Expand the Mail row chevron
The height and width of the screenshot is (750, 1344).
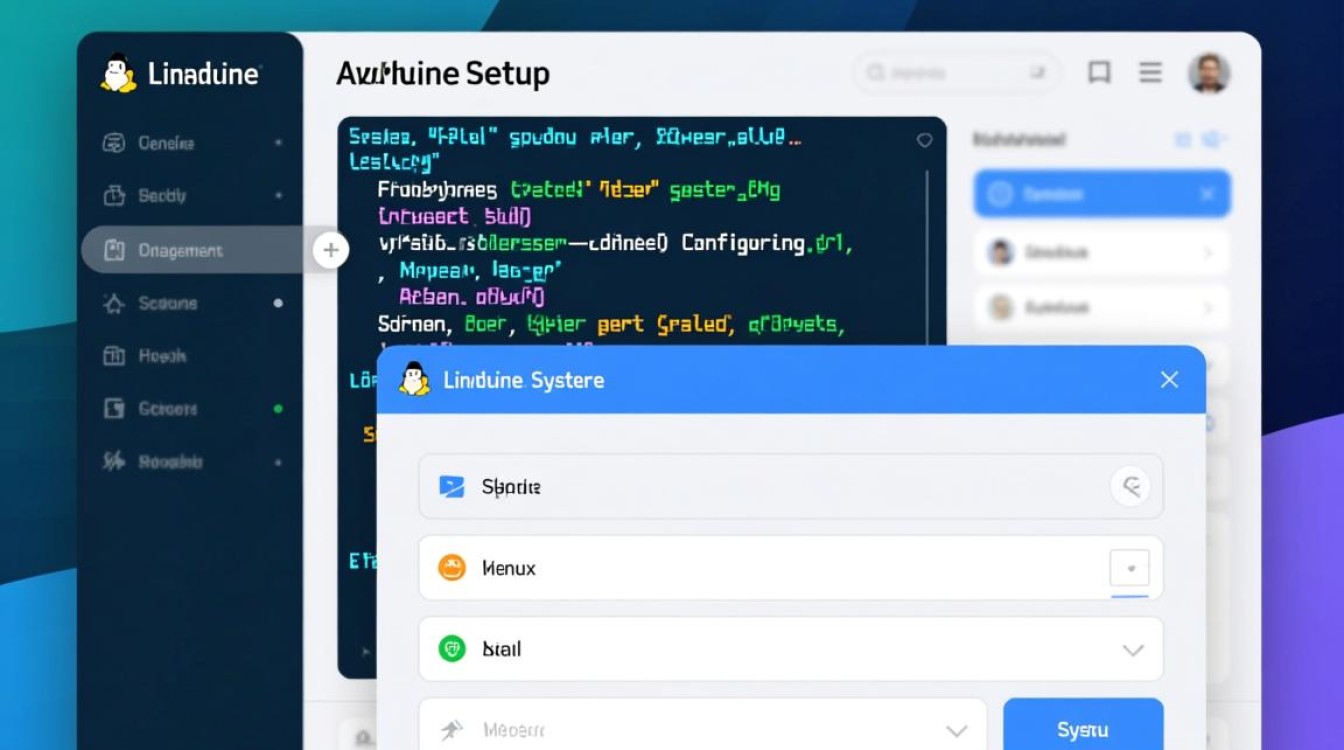[x=1132, y=650]
